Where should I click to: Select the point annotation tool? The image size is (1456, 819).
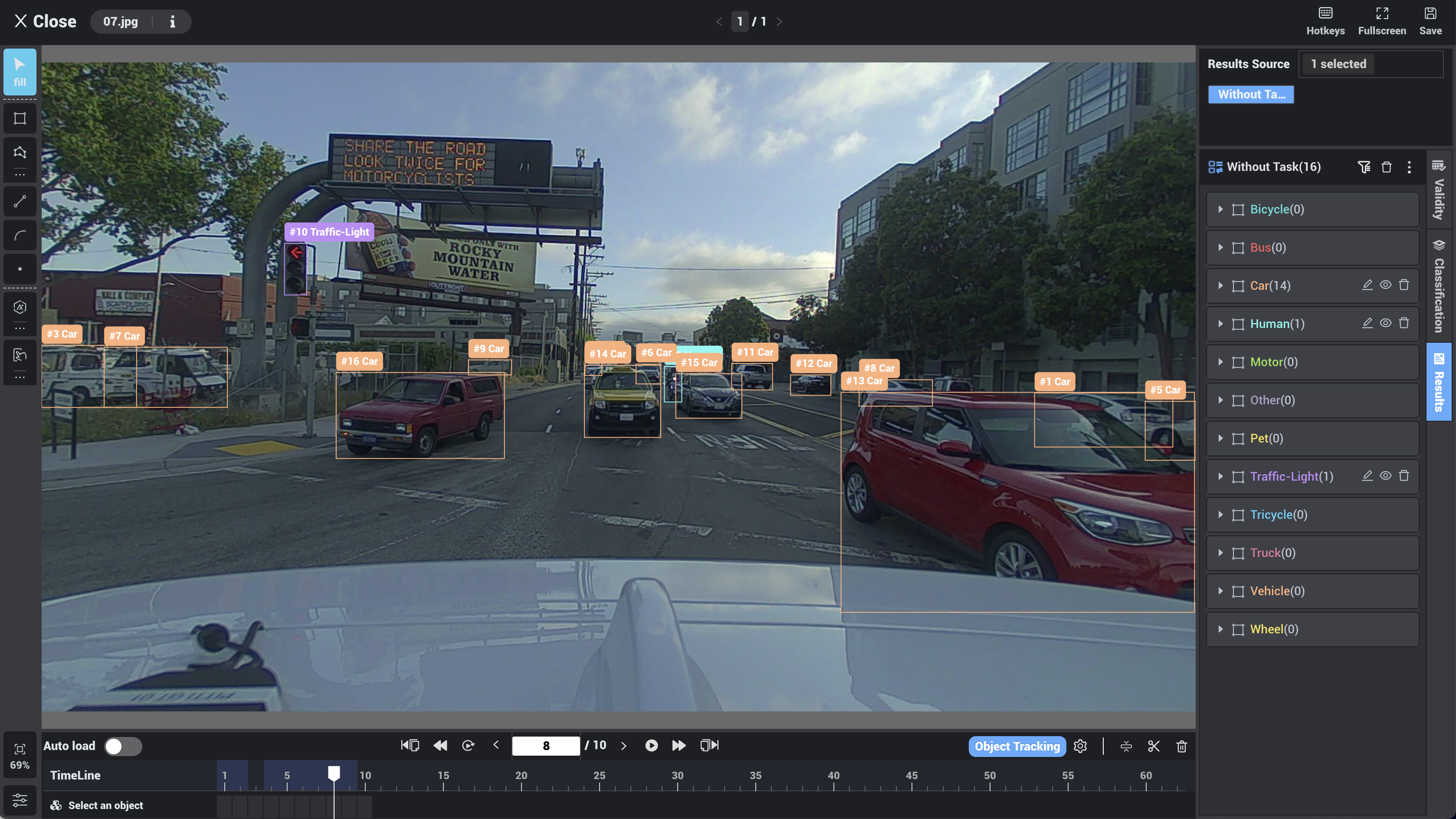point(20,269)
